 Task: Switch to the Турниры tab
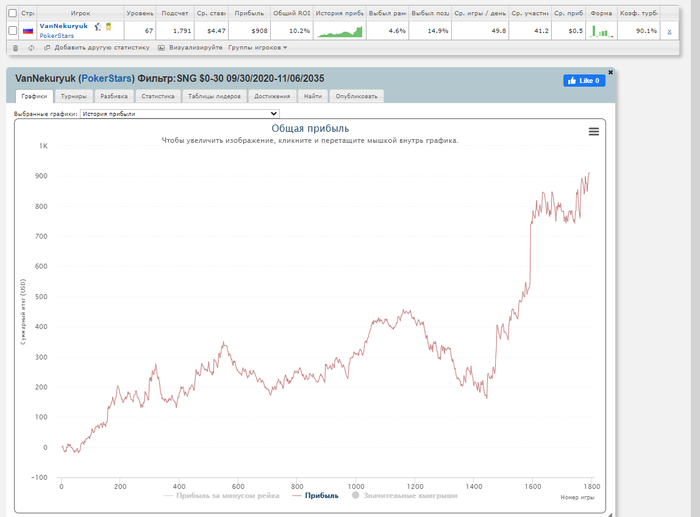74,96
